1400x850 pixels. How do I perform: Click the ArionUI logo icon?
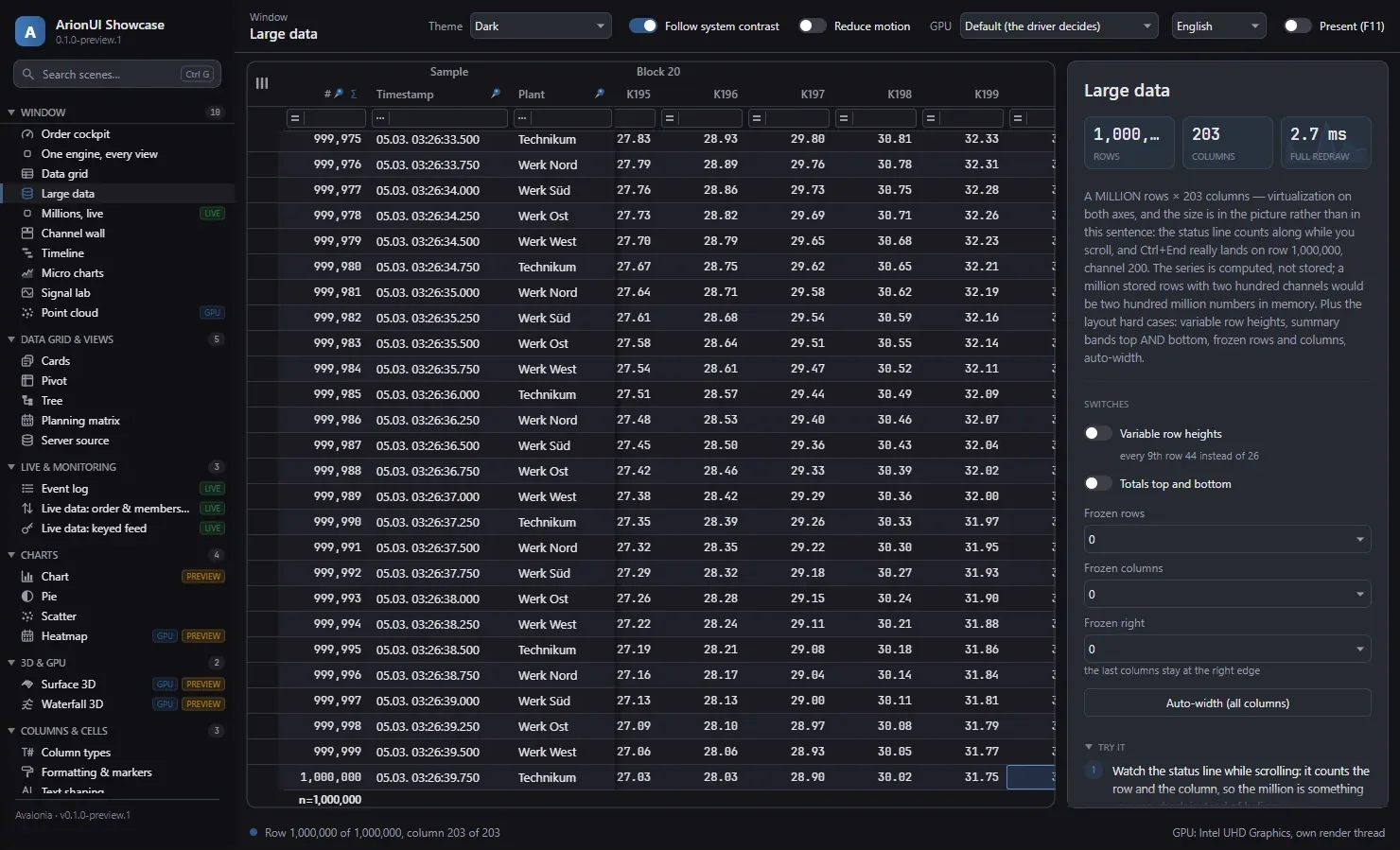[30, 31]
